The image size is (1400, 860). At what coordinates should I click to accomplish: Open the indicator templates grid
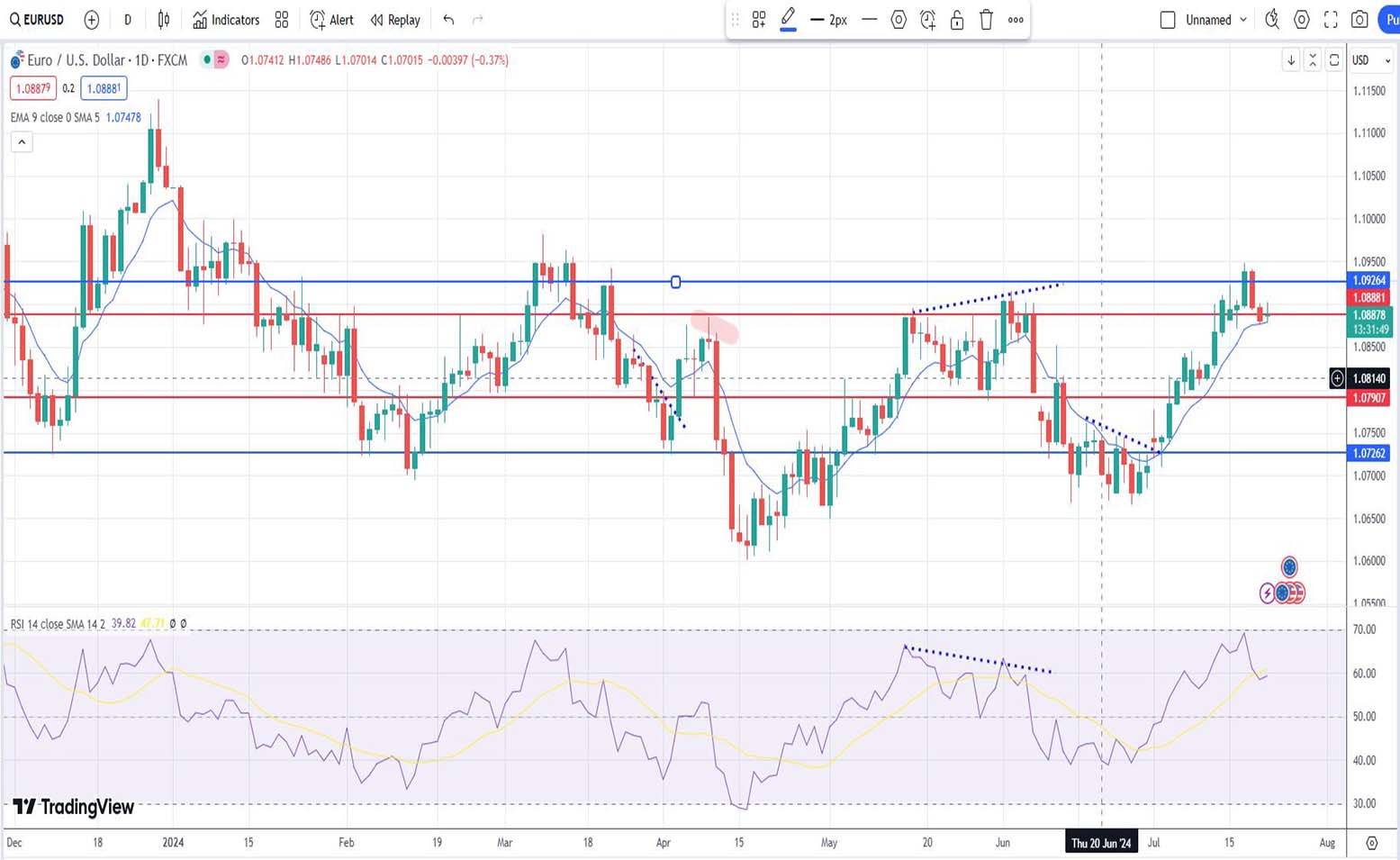coord(282,20)
